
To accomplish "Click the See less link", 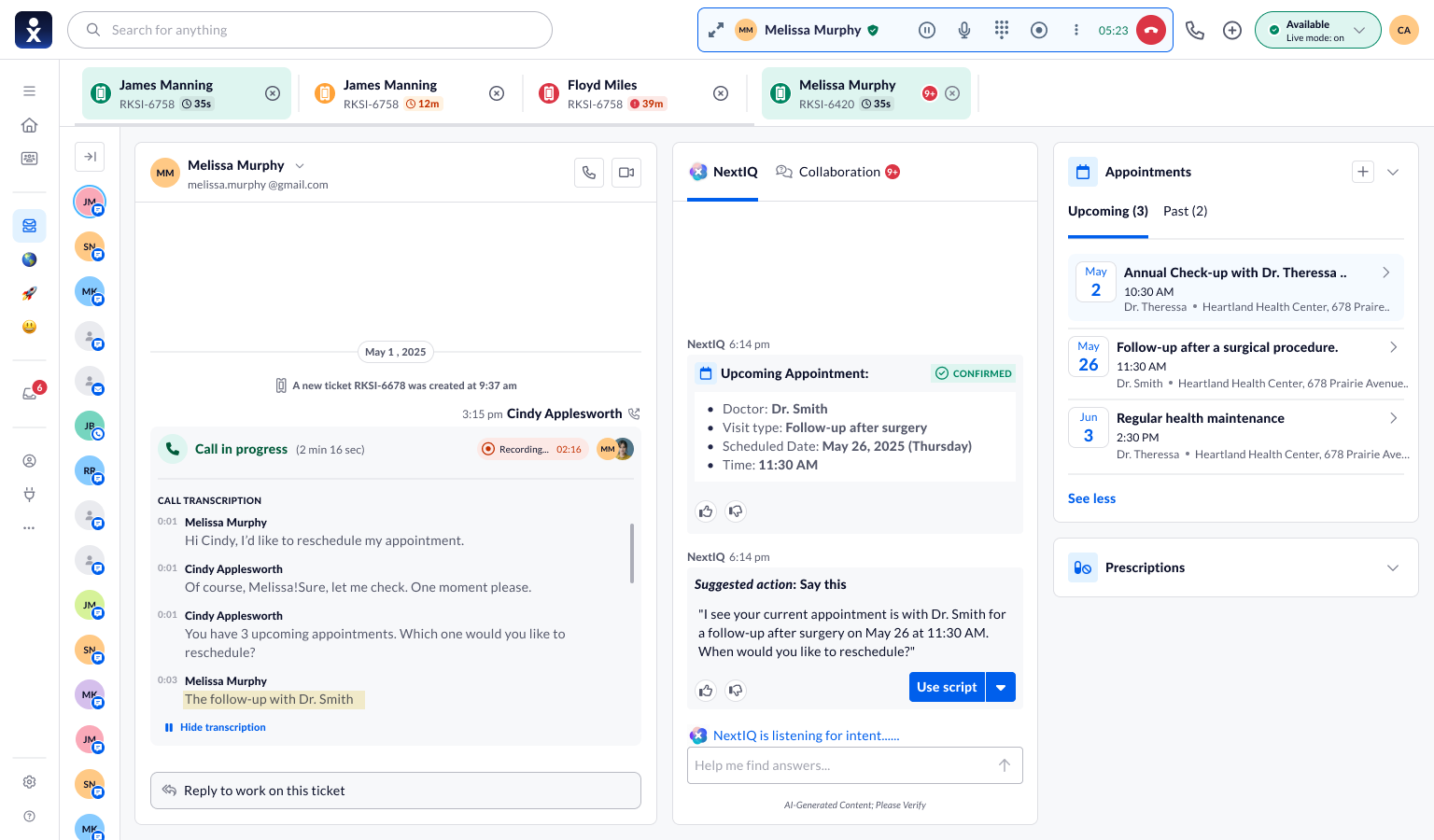I will pyautogui.click(x=1091, y=498).
